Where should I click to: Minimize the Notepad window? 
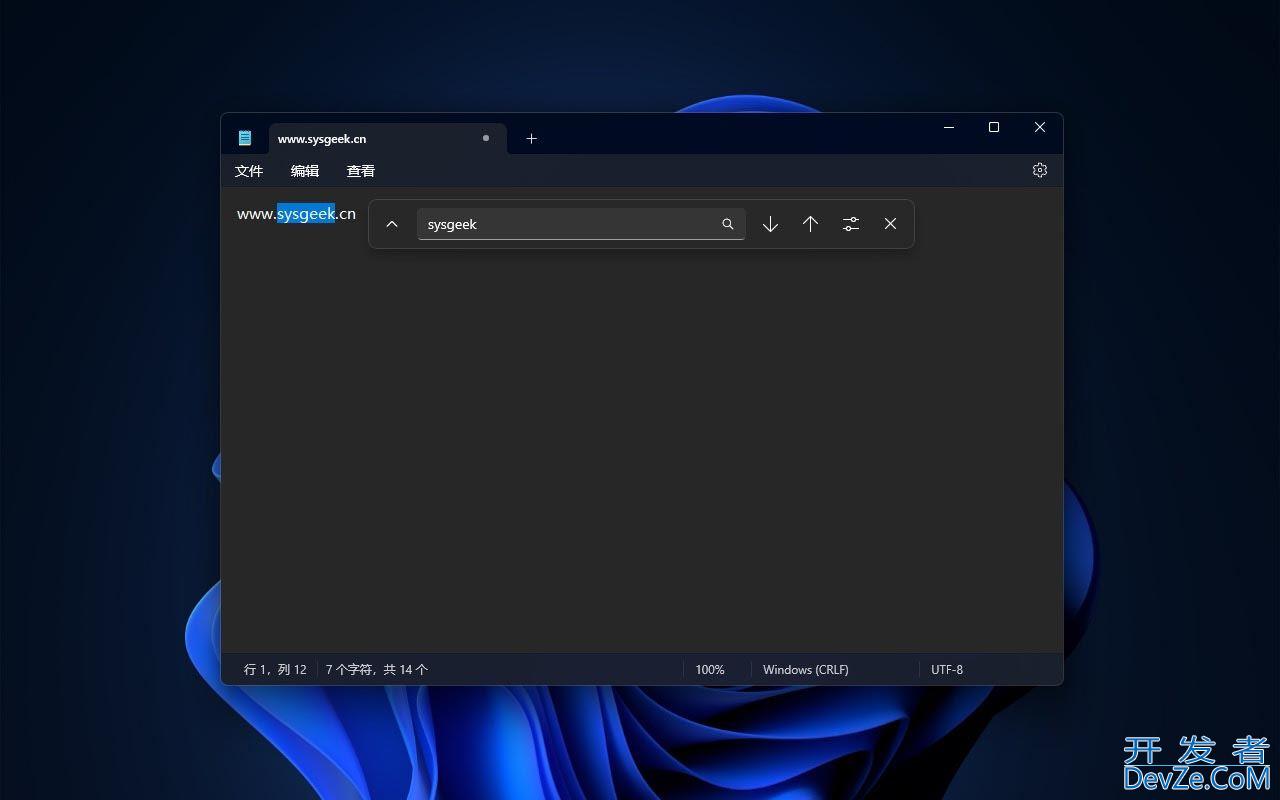click(x=949, y=127)
